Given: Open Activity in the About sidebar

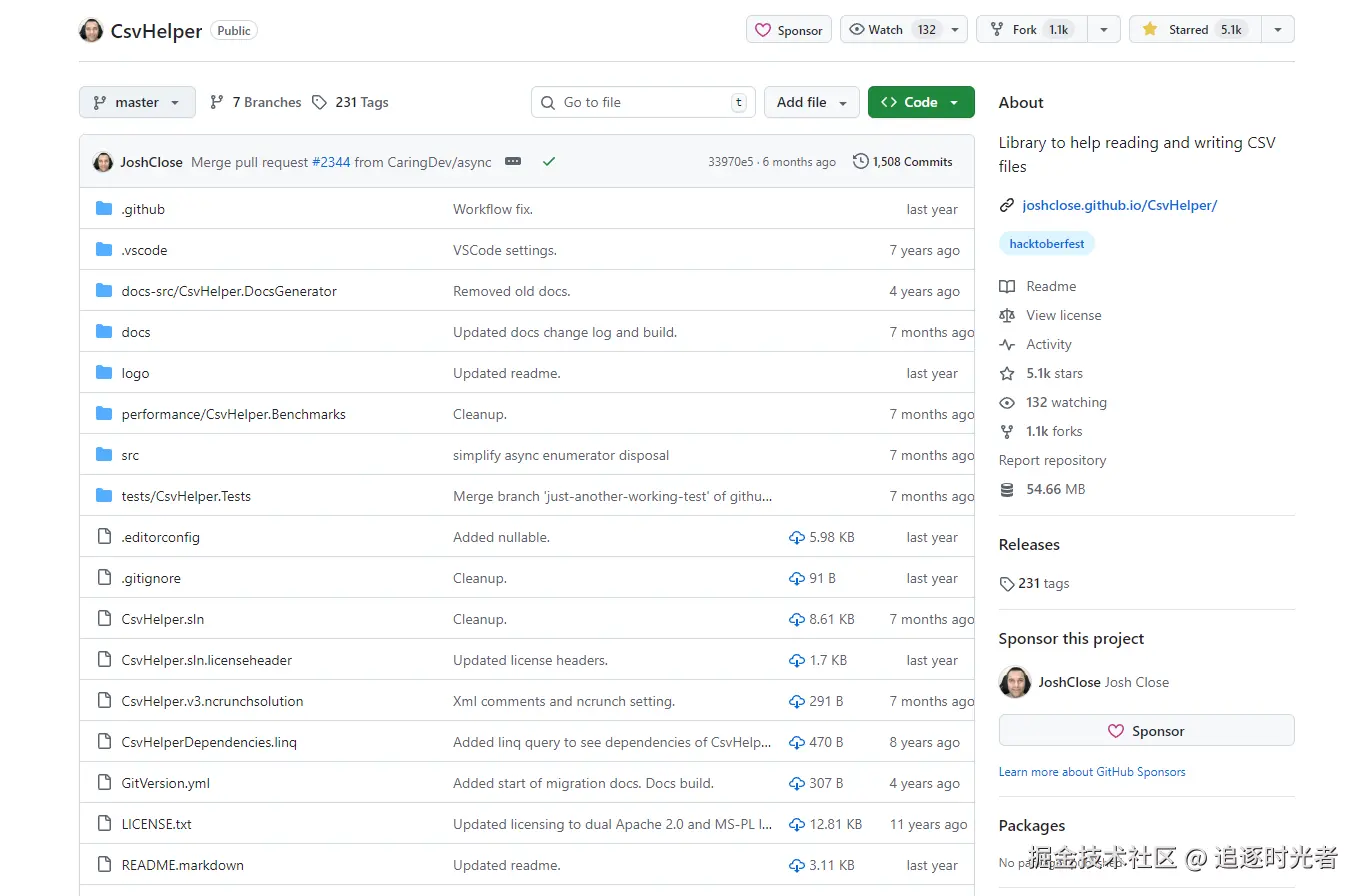Looking at the screenshot, I should point(1048,345).
